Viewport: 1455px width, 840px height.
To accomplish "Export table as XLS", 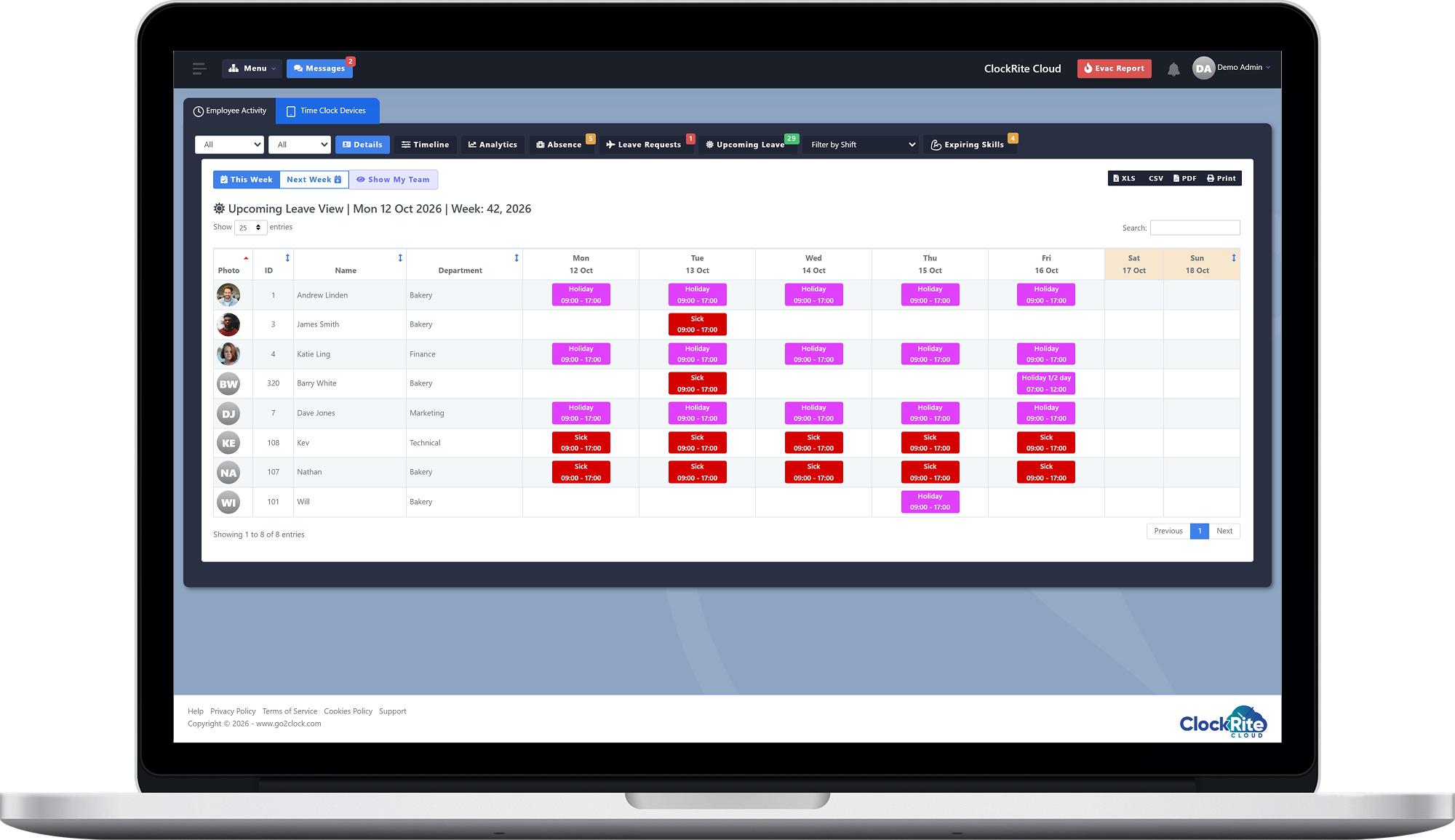I will (1124, 178).
